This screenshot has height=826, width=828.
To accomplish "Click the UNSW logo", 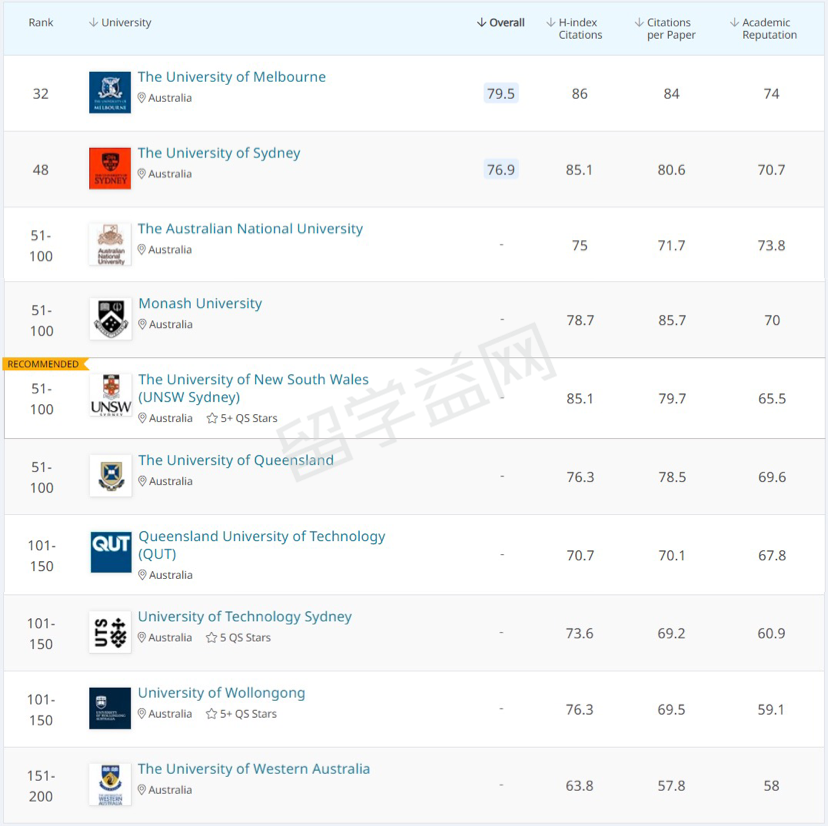I will click(111, 396).
